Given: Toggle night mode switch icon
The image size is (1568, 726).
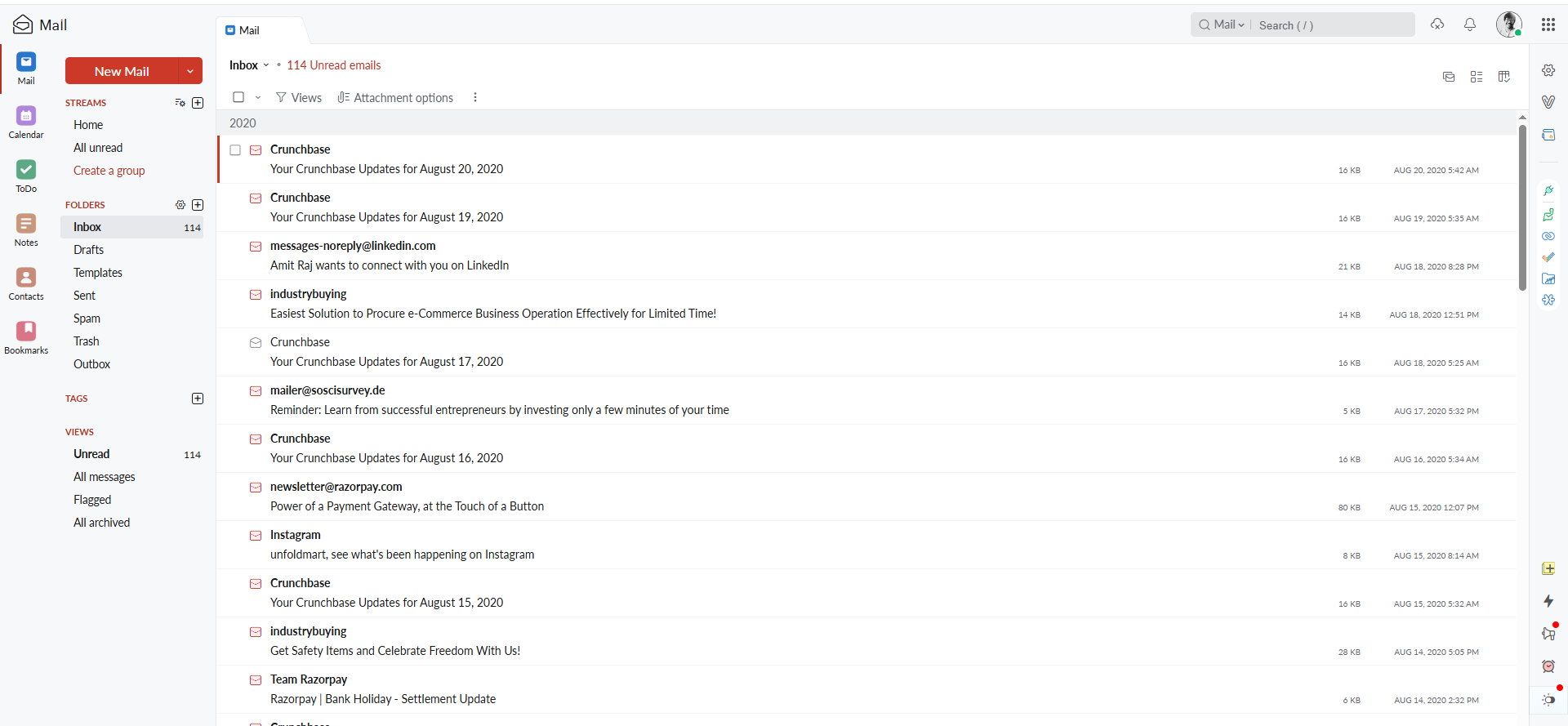Looking at the screenshot, I should coord(1548,700).
